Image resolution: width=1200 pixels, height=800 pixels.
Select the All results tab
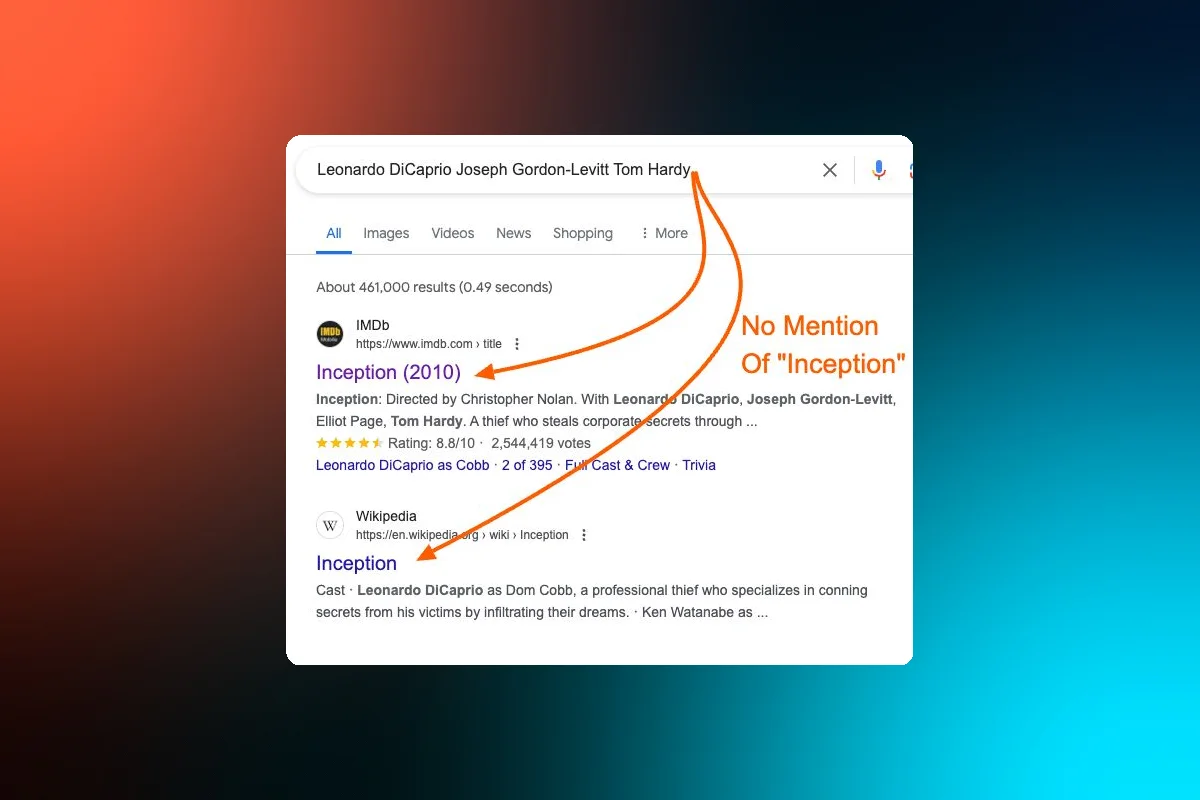(x=334, y=233)
